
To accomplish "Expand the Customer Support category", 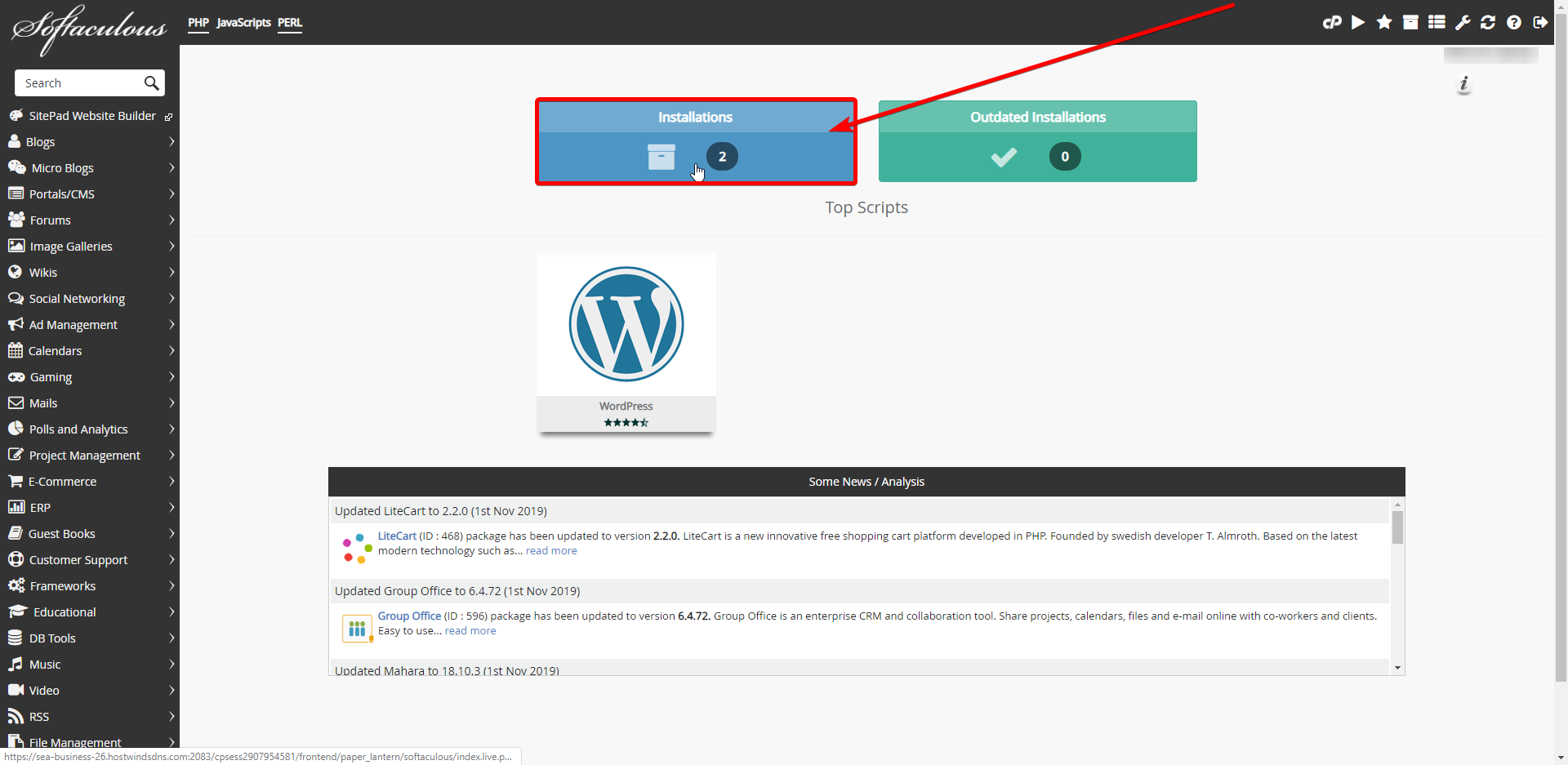I will pyautogui.click(x=171, y=559).
